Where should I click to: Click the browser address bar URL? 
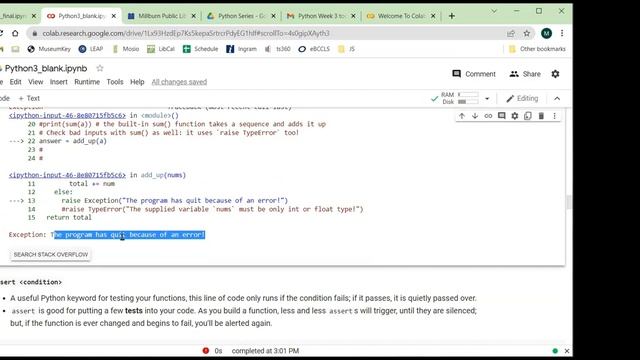(x=186, y=33)
